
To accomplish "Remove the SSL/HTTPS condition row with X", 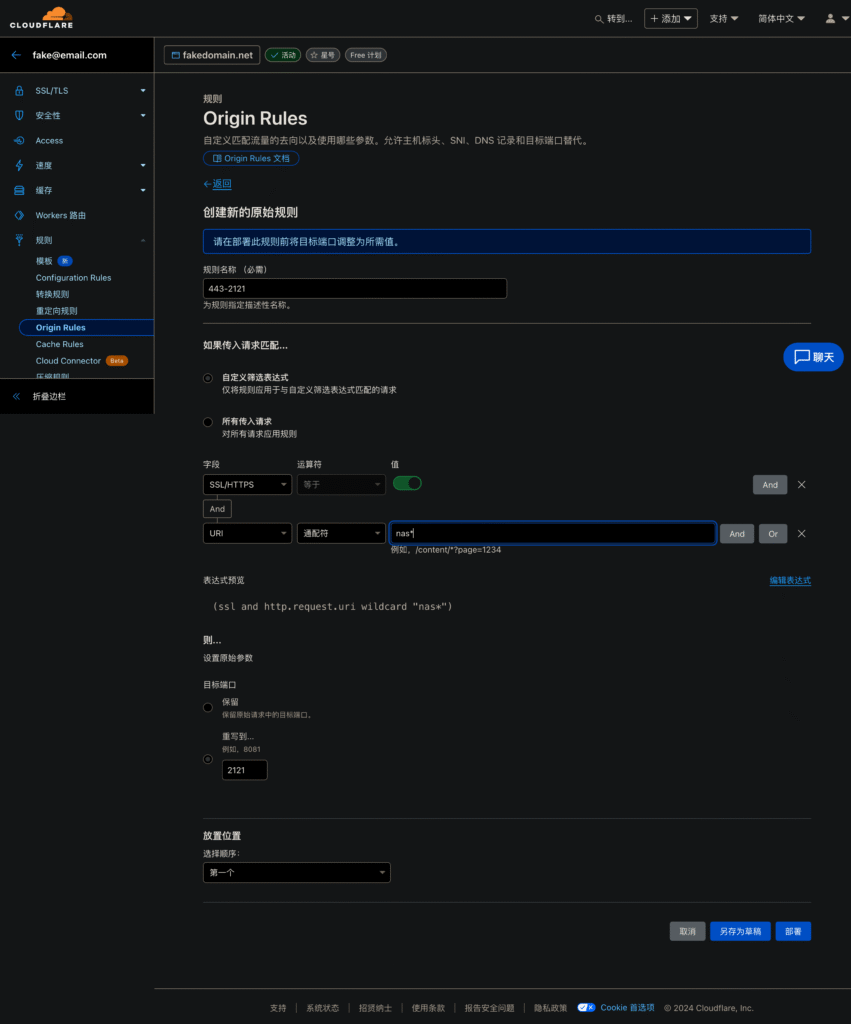I will pyautogui.click(x=801, y=485).
